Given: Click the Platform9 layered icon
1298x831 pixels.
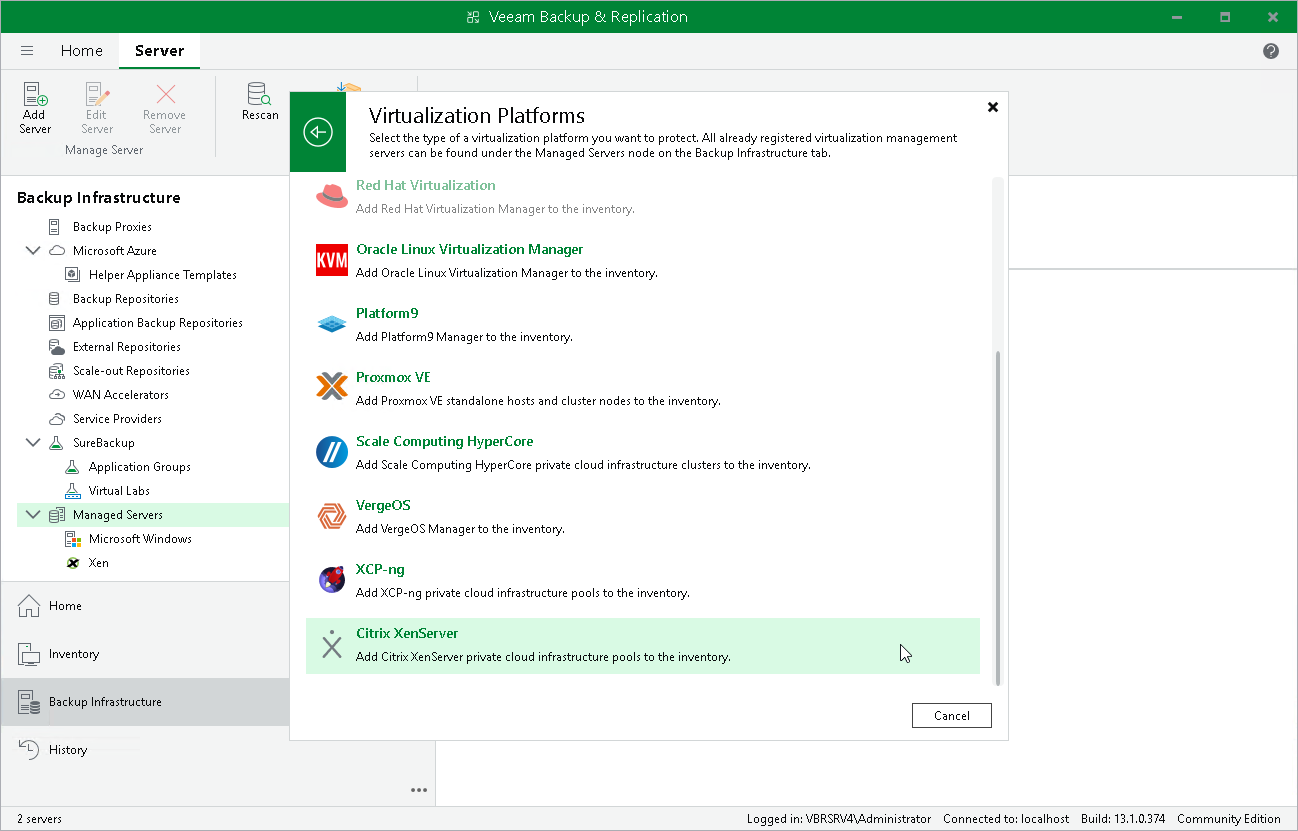Looking at the screenshot, I should coord(332,324).
